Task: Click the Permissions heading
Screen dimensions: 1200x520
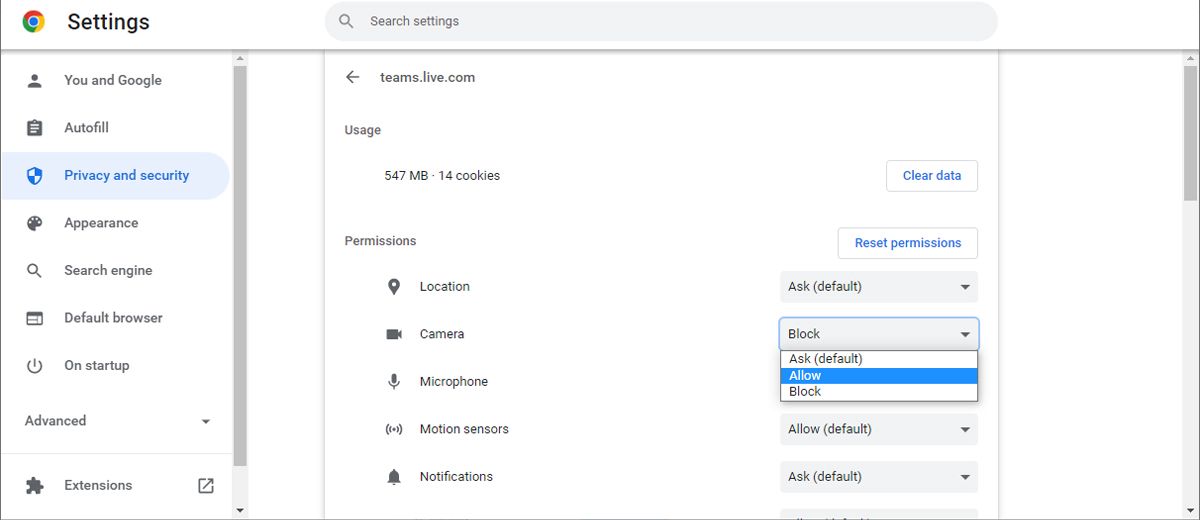Action: tap(380, 241)
